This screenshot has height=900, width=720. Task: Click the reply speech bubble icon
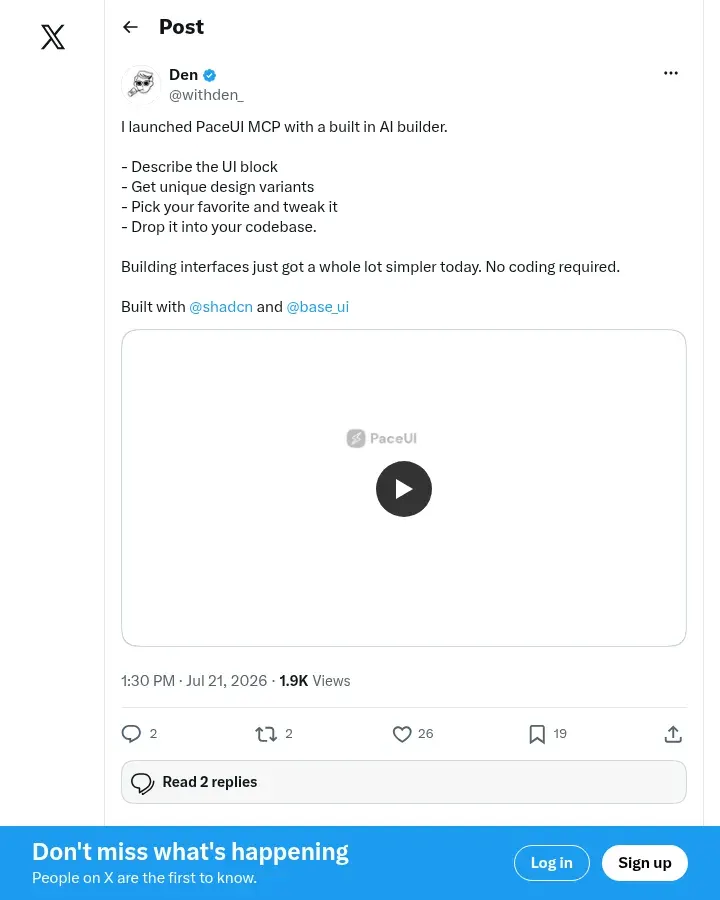(x=131, y=734)
